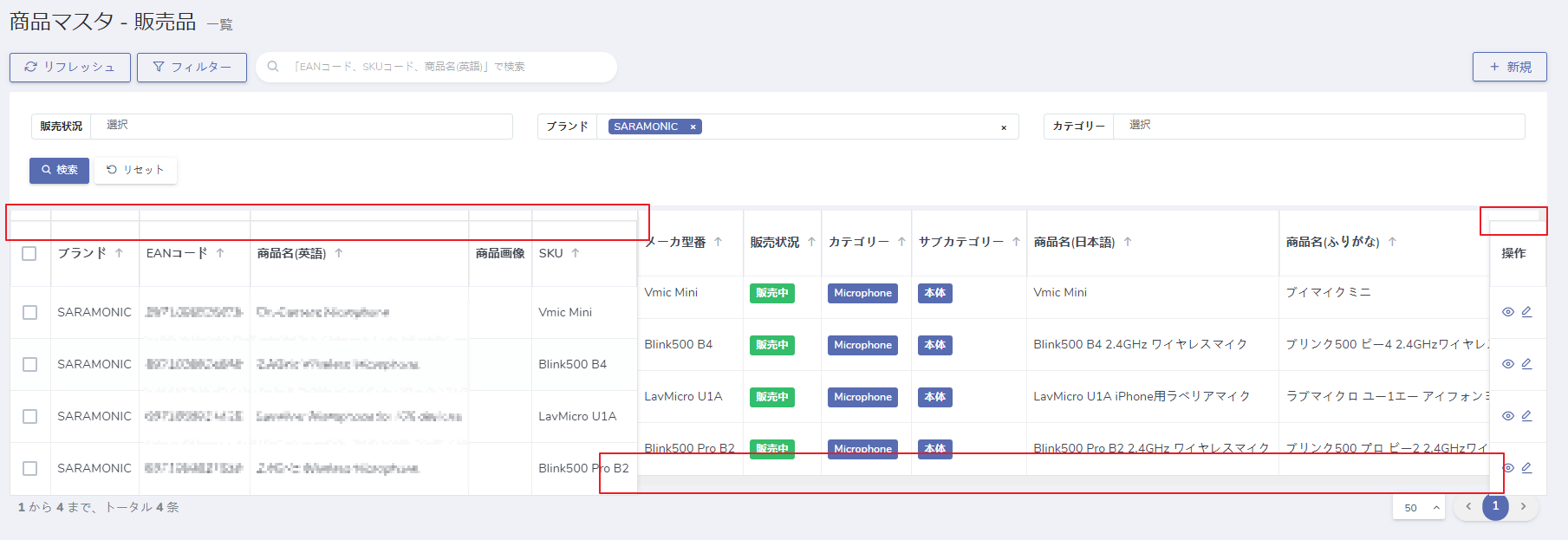Sort by ブランド column arrow
Viewport: 1568px width, 540px height.
tap(119, 253)
